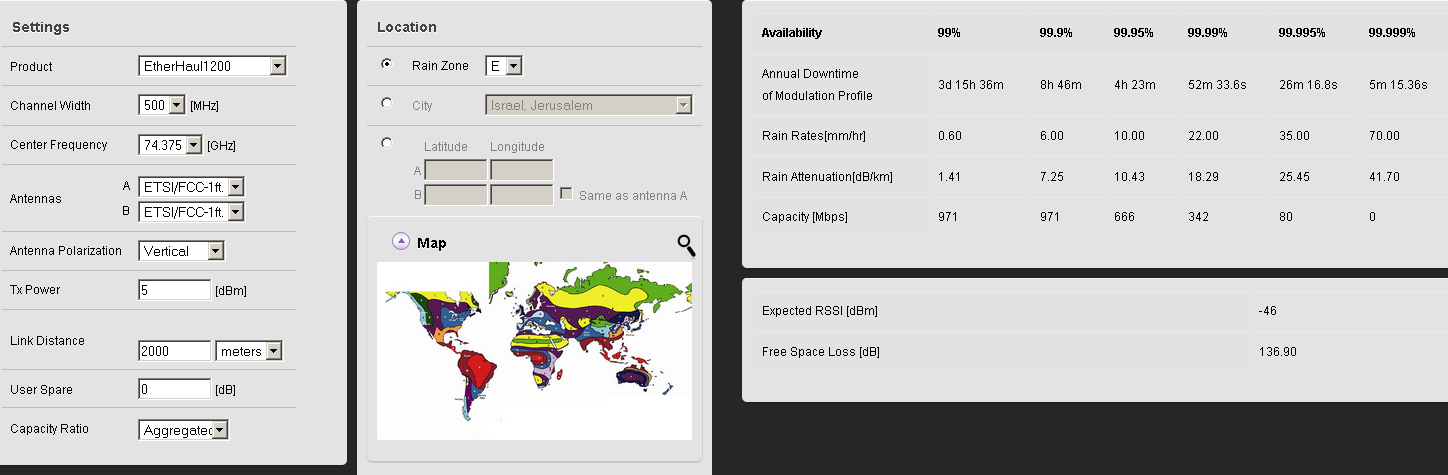Viewport: 1448px width, 475px height.
Task: Toggle Same as antenna A checkbox
Action: click(x=567, y=194)
